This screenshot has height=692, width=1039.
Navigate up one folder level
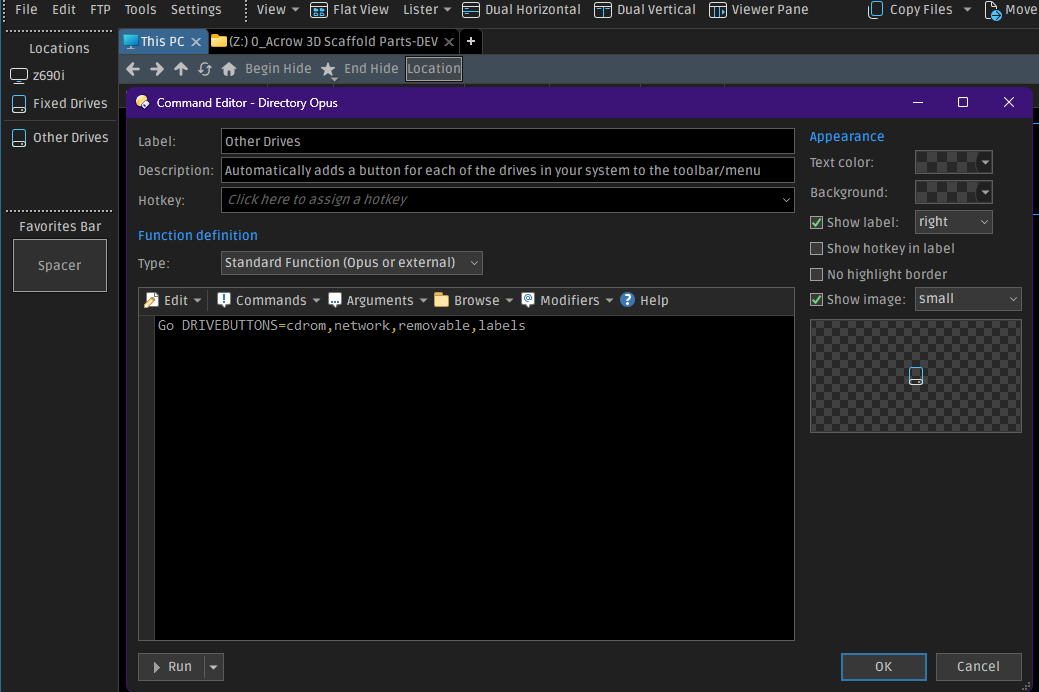[181, 69]
